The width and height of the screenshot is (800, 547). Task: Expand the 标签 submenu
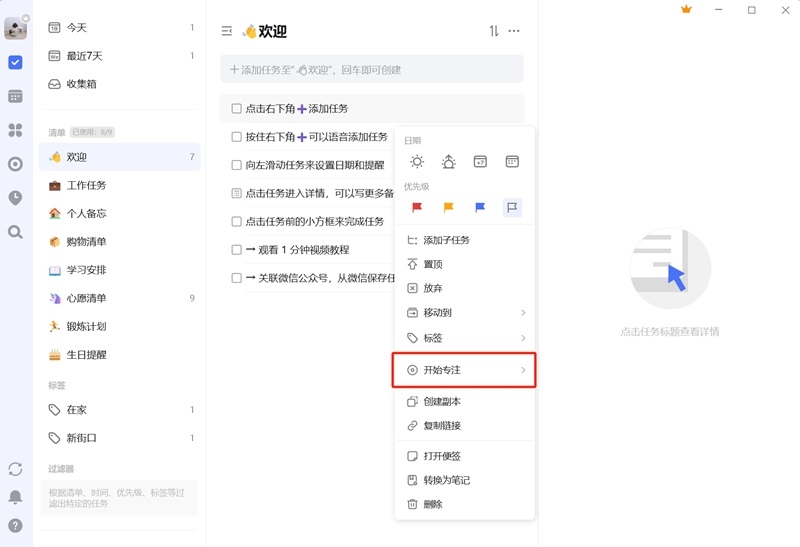point(465,338)
